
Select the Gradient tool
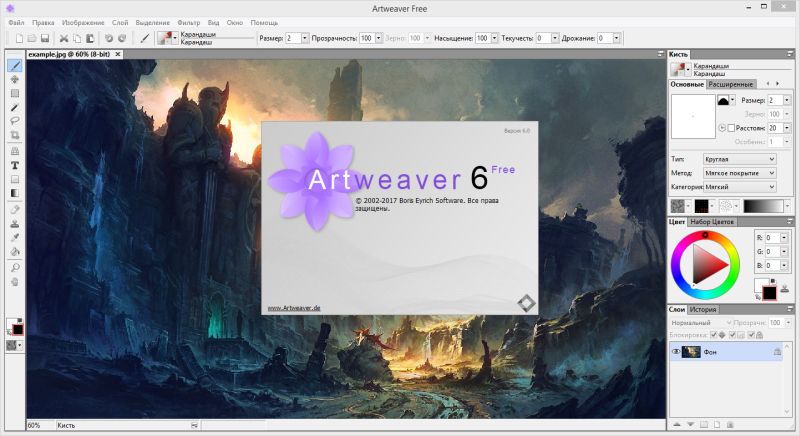click(15, 193)
